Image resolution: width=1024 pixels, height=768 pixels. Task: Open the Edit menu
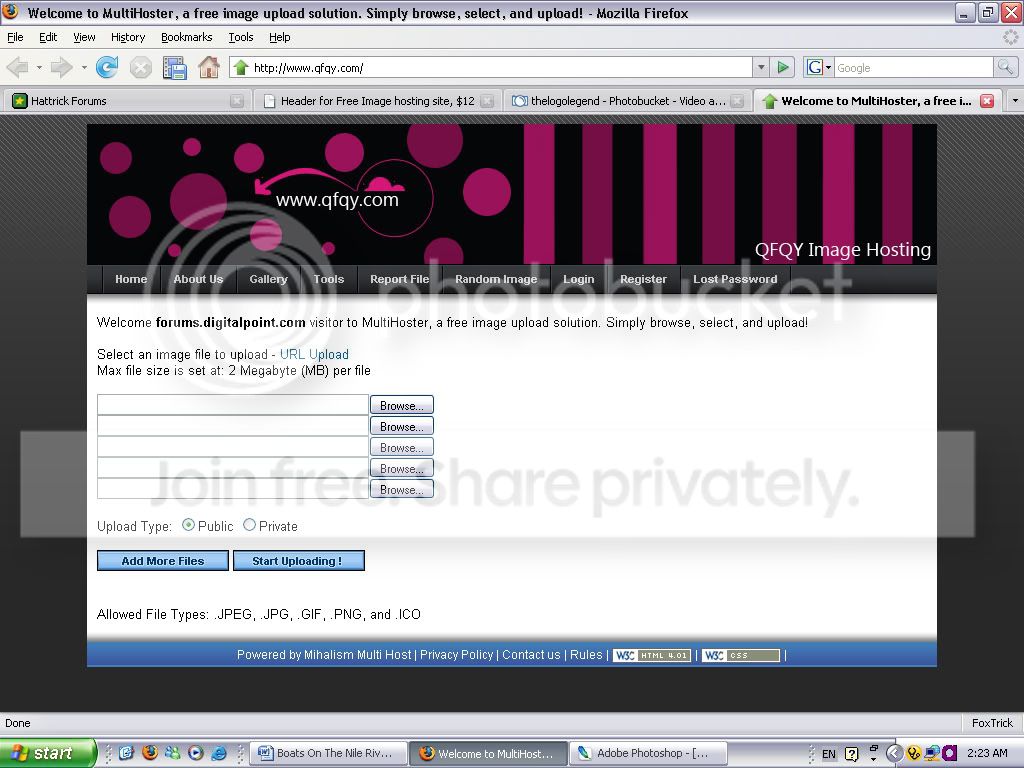[x=48, y=37]
